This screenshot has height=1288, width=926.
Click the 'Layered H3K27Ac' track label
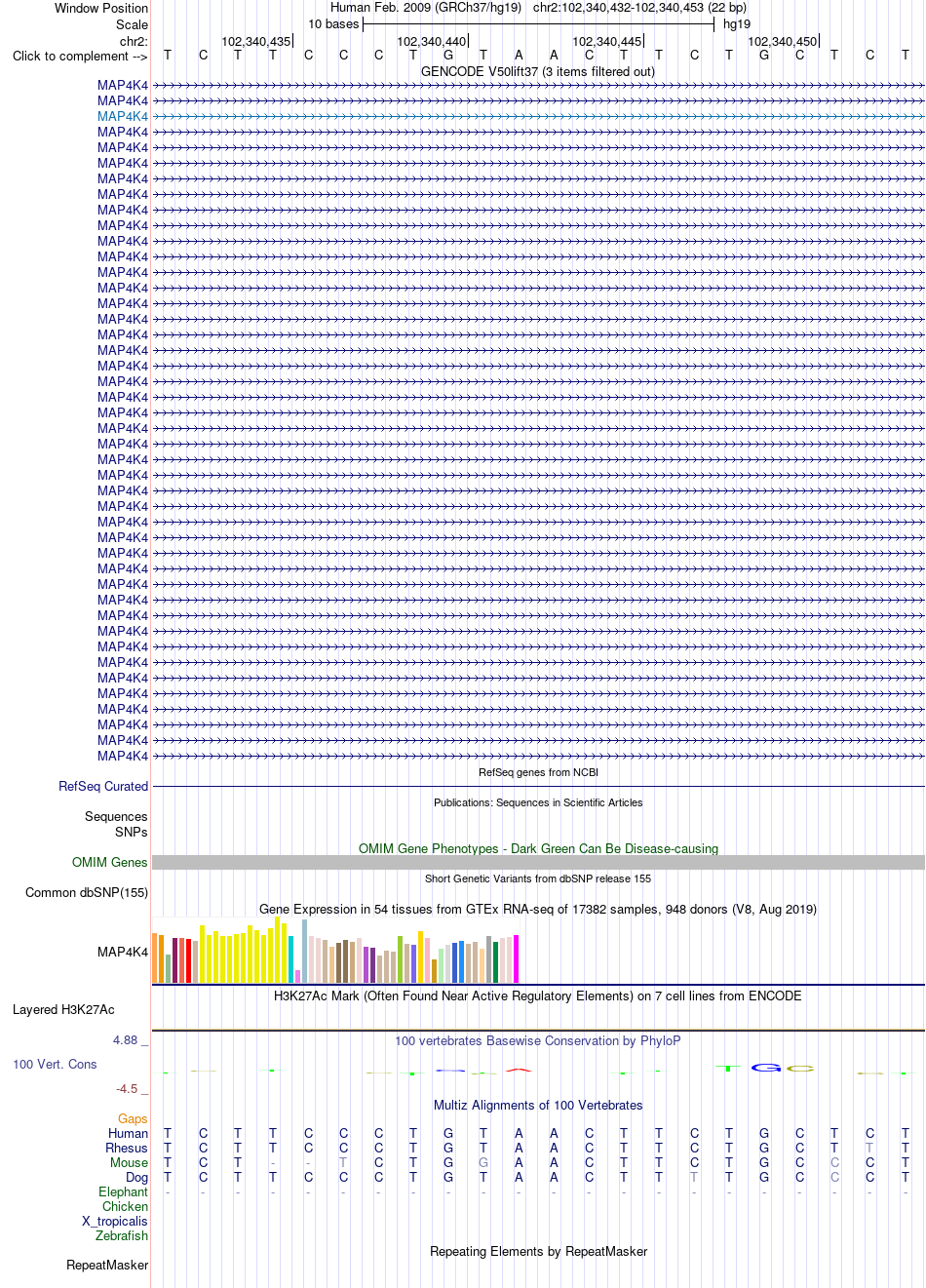point(63,1009)
